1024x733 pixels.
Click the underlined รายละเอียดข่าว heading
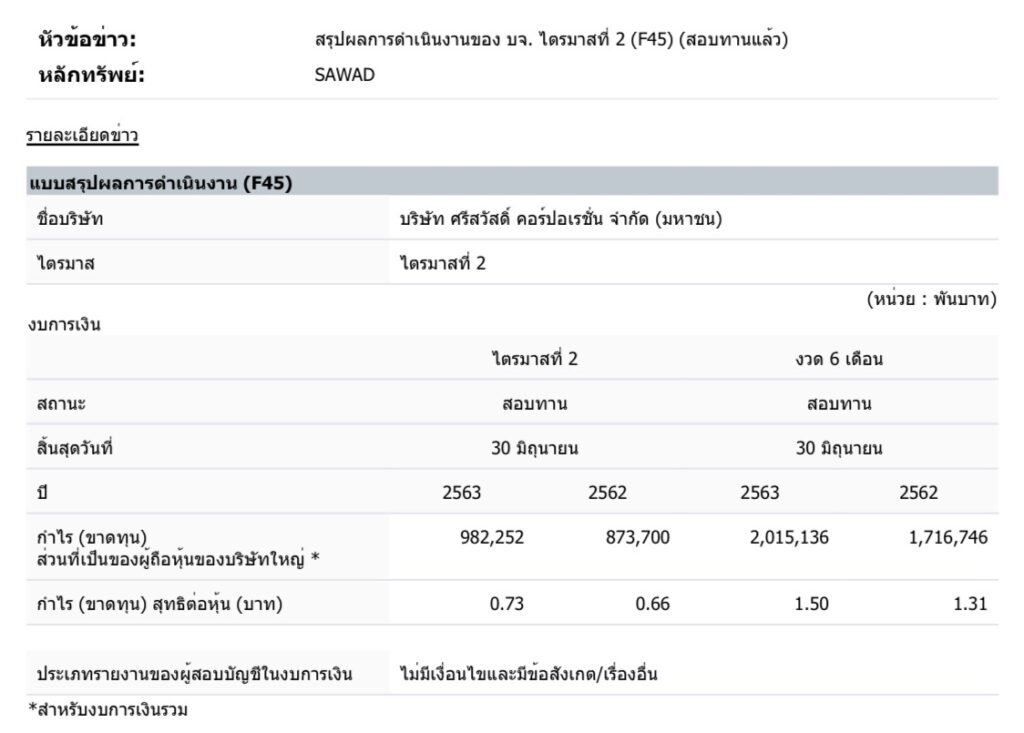82,136
